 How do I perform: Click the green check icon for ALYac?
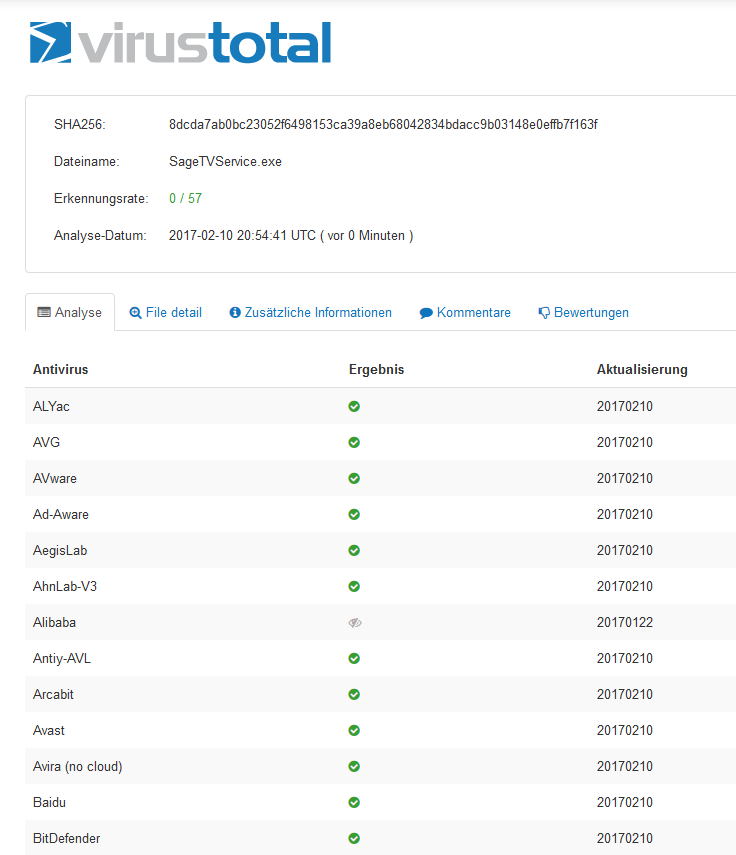(354, 406)
